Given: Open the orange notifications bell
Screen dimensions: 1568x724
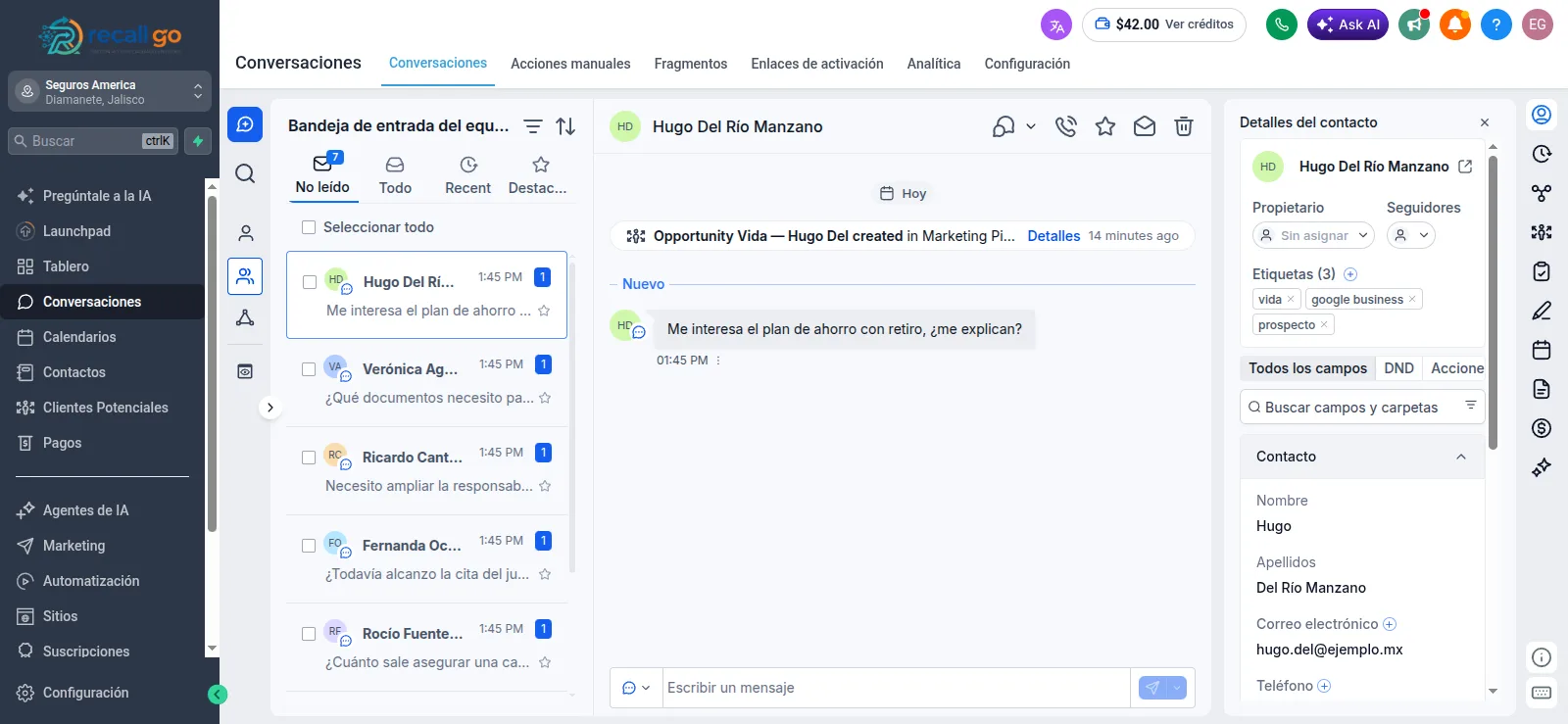Looking at the screenshot, I should [1455, 24].
